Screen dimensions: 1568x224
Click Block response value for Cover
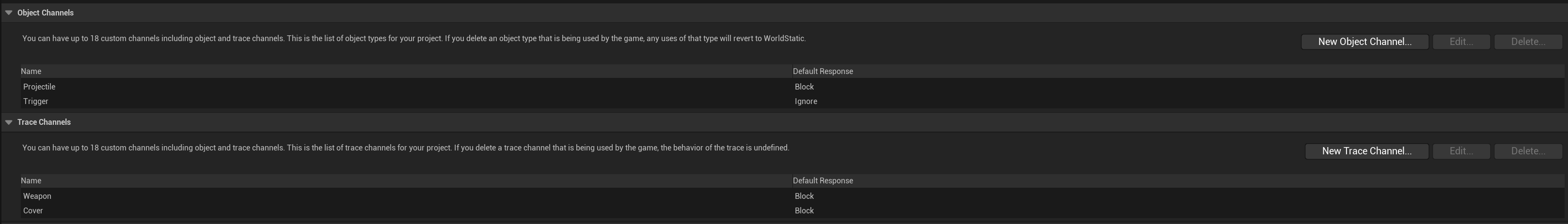point(804,210)
